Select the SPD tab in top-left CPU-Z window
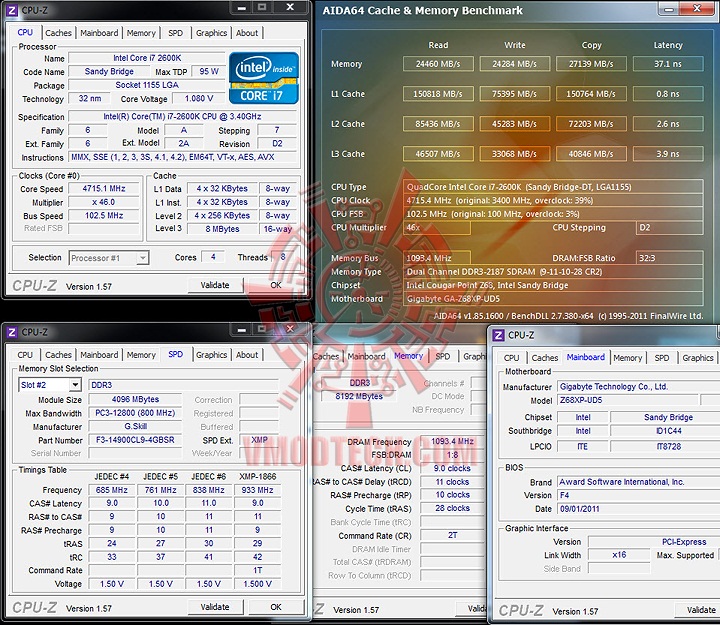Screen dimensions: 720x625 [175, 33]
